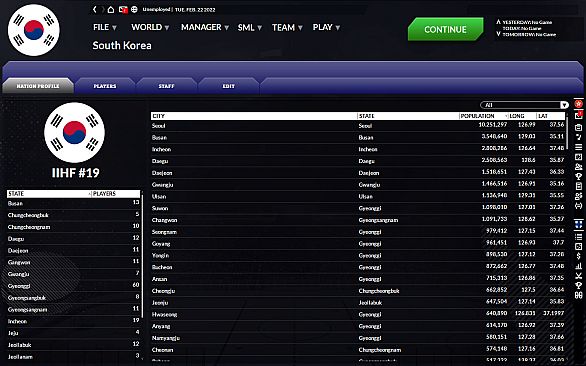Click the globe icon in the top bar
Screen dimensions: 586x366
pyautogui.click(x=134, y=9)
